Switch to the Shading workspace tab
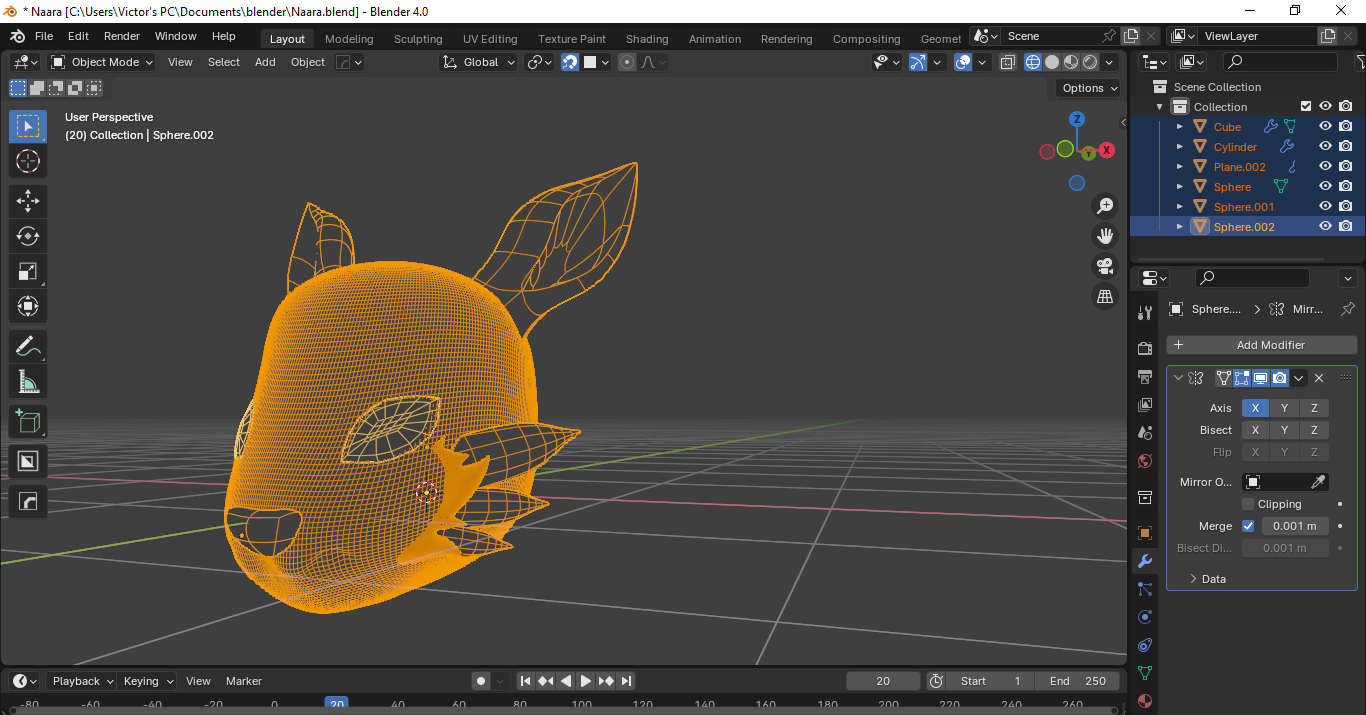Image resolution: width=1366 pixels, height=715 pixels. coord(647,39)
